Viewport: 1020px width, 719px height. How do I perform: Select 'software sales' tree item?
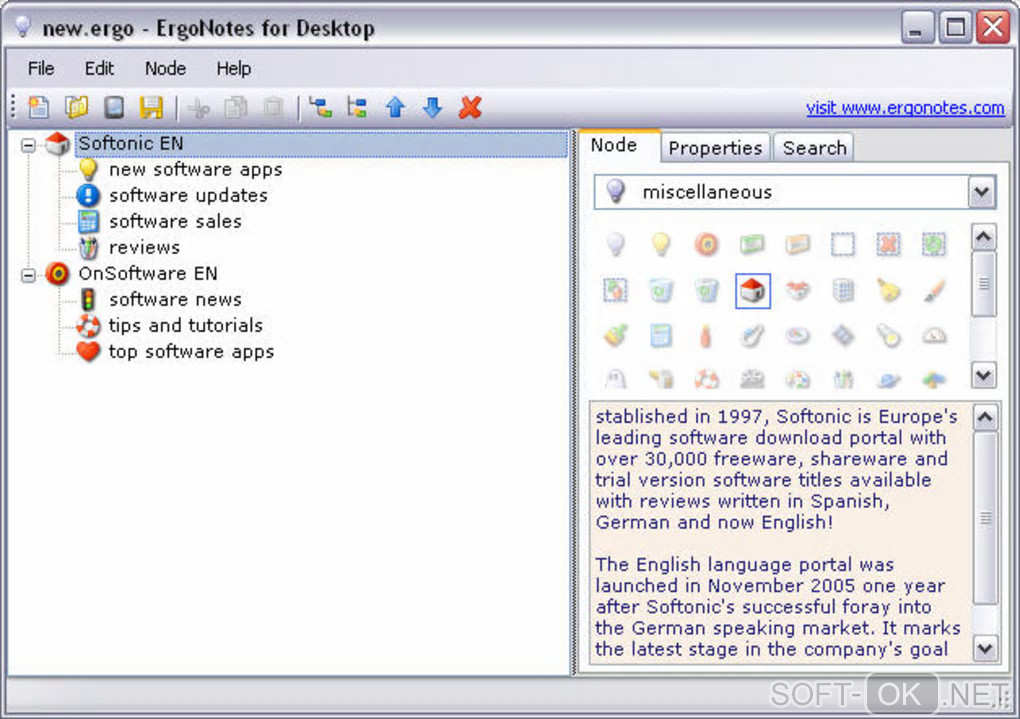tap(175, 222)
